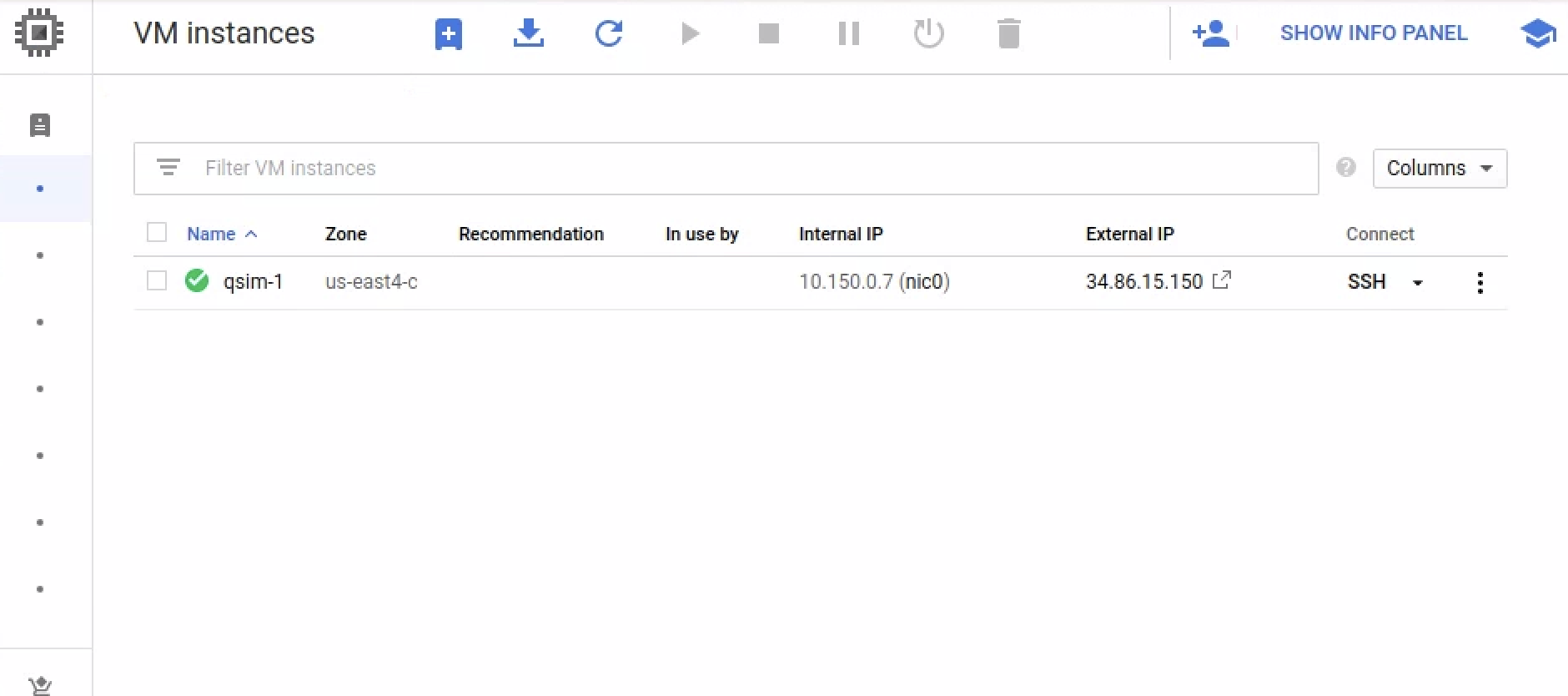
Task: Click the Reset power icon
Action: tap(928, 34)
